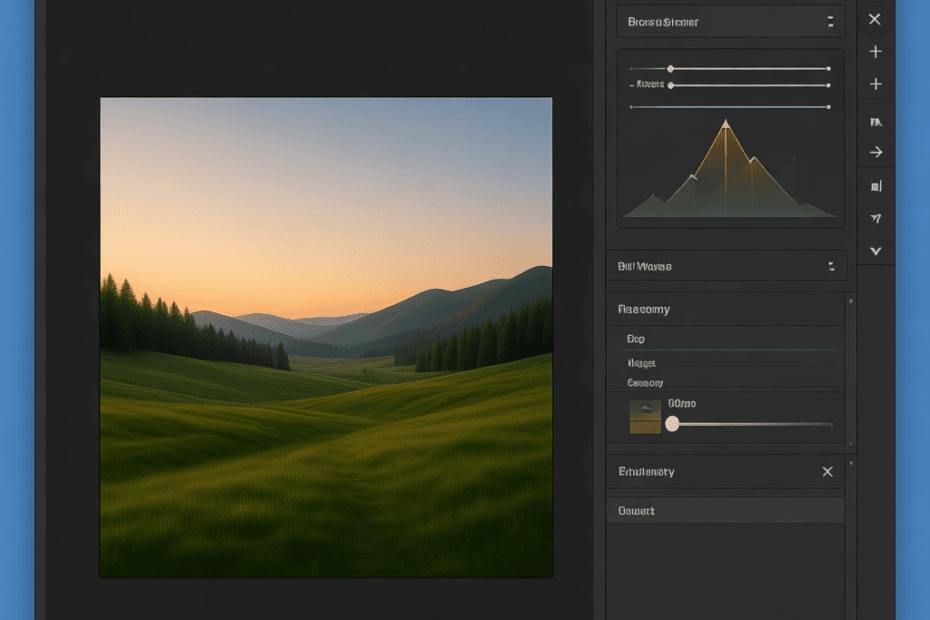
Task: Open the "Bill Wavas" dropdown
Action: pos(727,266)
